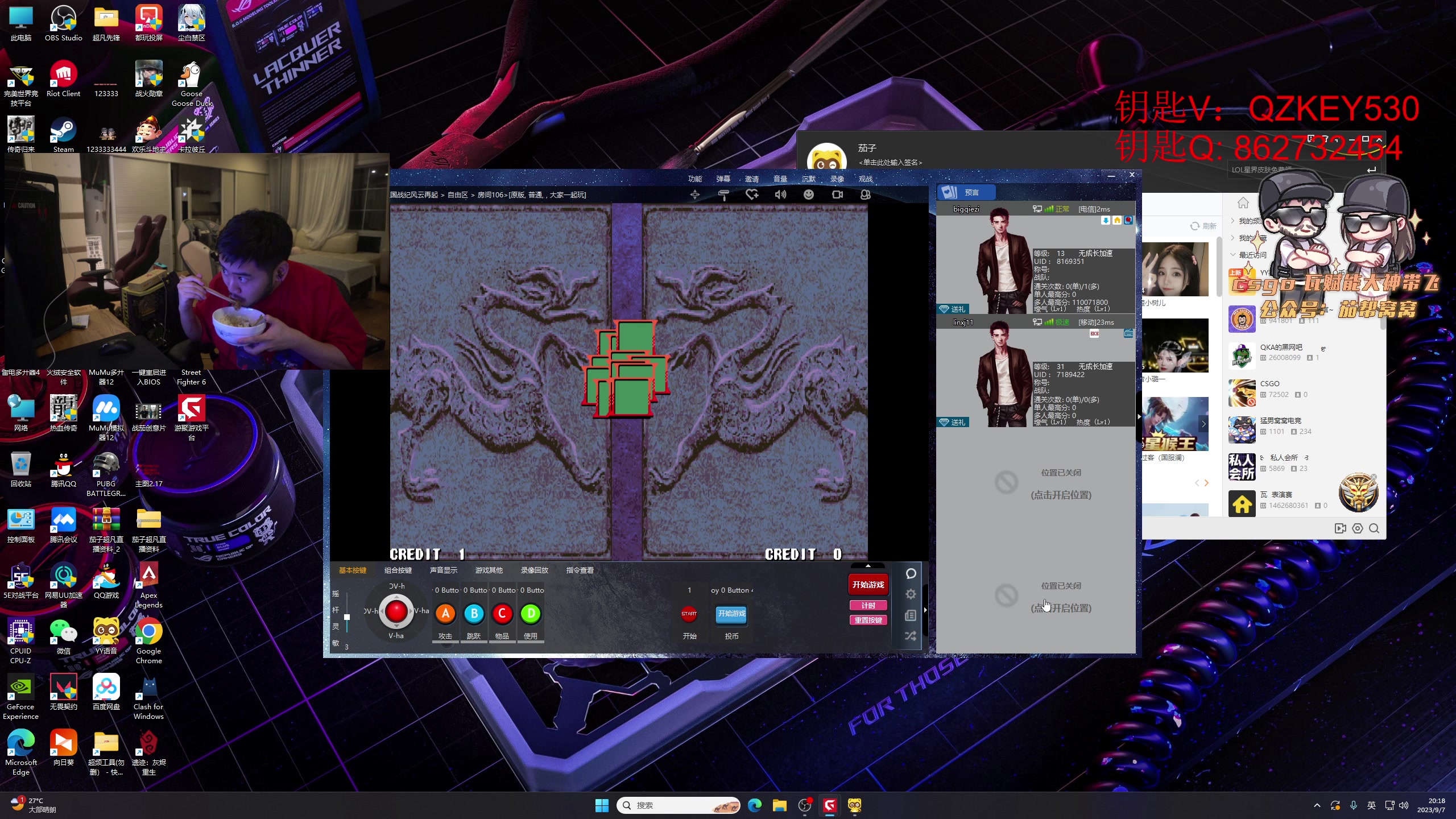Switch to the 组合按键 tab
The width and height of the screenshot is (1456, 819).
pyautogui.click(x=398, y=570)
